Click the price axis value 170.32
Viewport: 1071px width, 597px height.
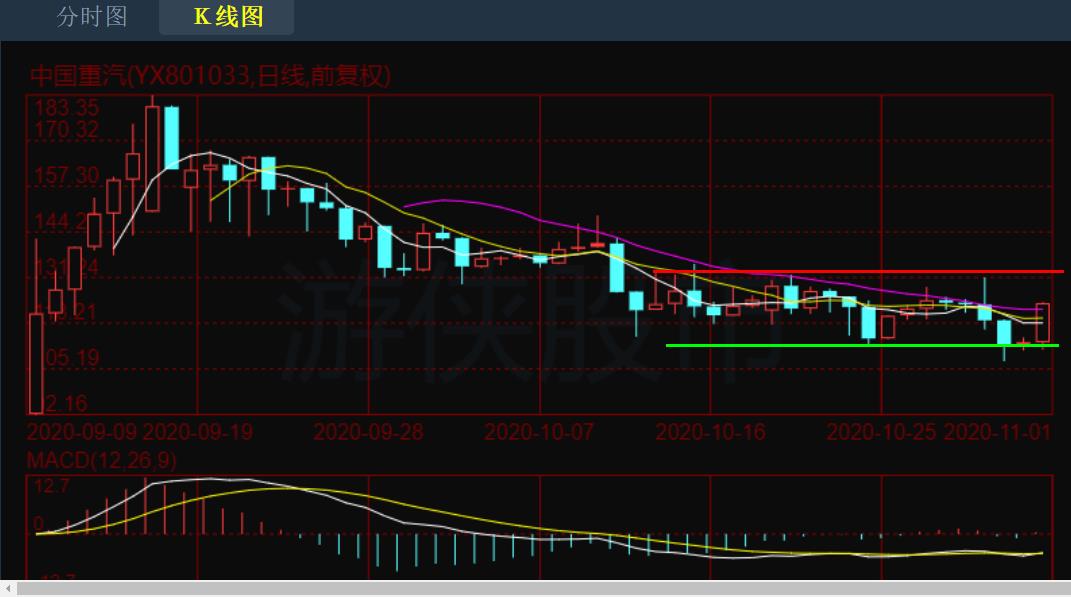(x=66, y=130)
